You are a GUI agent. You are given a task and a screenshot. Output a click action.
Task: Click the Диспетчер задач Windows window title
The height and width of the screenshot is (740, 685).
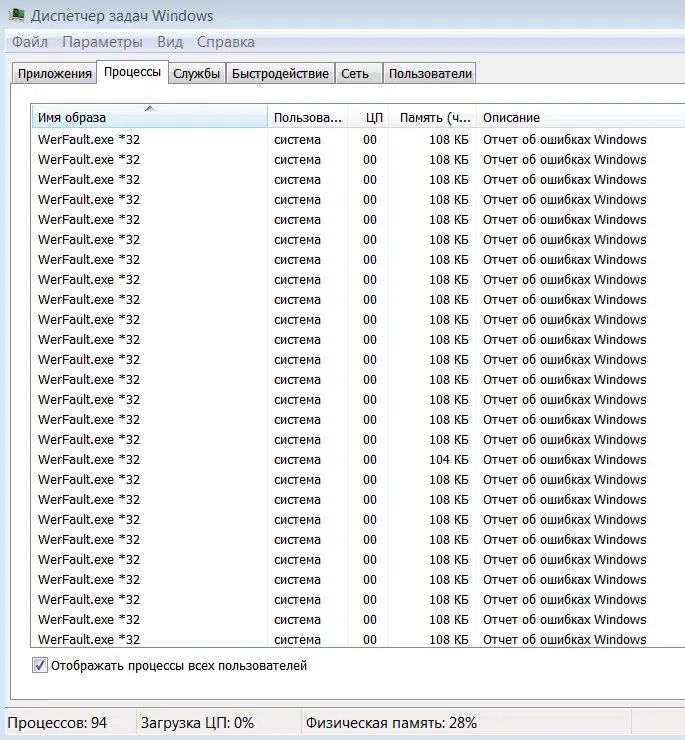point(122,16)
